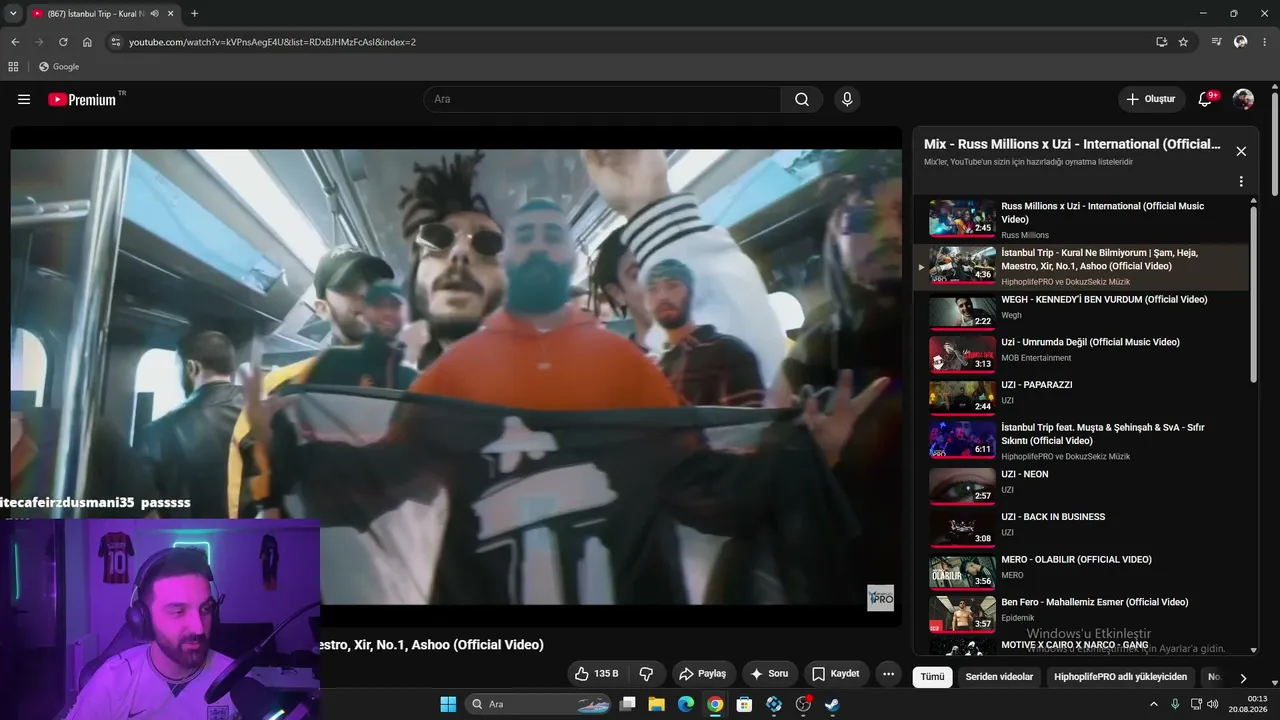Open the browser home page

point(87,42)
